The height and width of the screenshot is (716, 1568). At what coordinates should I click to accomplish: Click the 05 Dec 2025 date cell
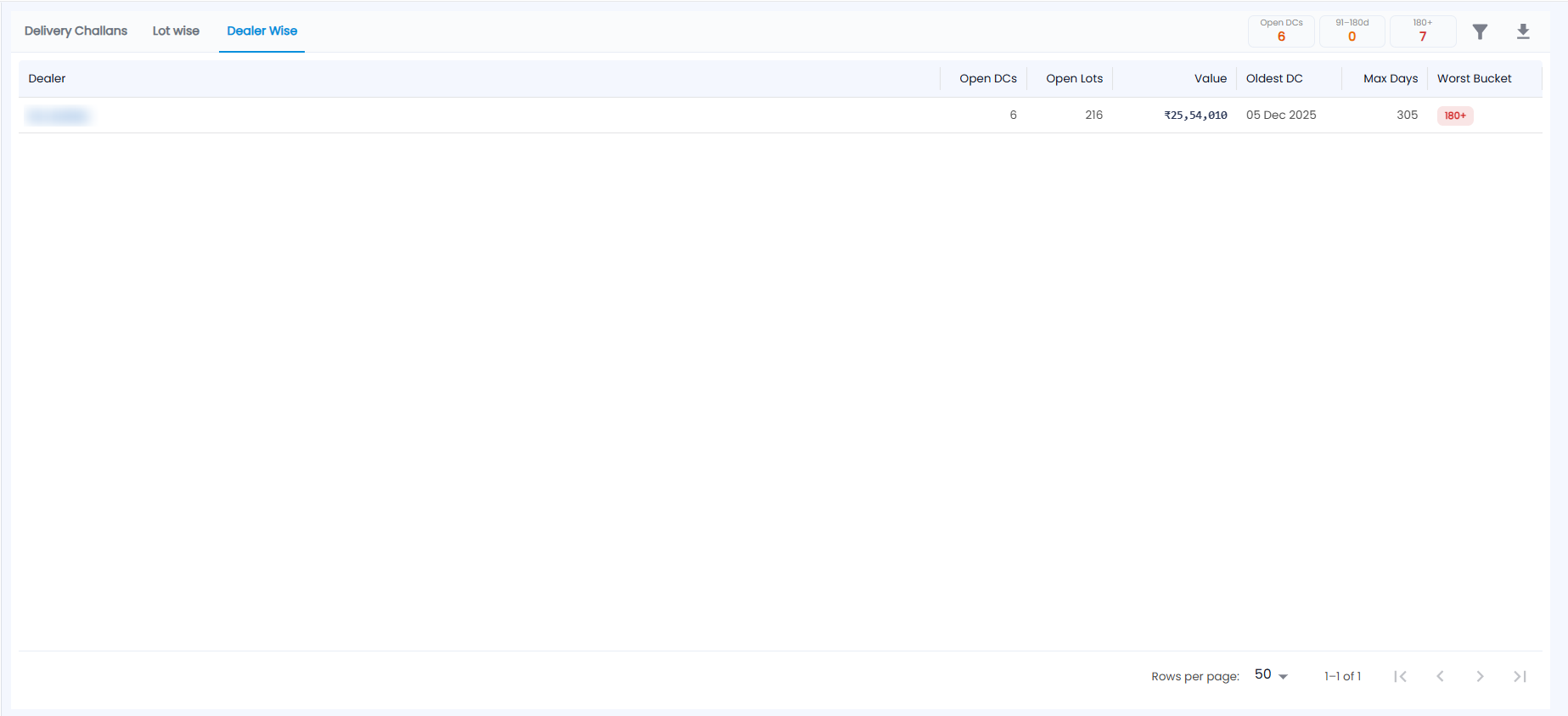(1281, 115)
